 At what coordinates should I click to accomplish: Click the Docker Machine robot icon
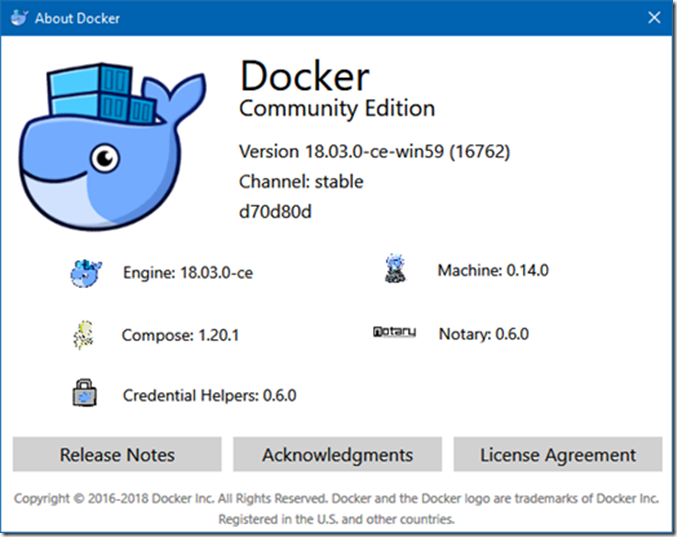point(395,269)
